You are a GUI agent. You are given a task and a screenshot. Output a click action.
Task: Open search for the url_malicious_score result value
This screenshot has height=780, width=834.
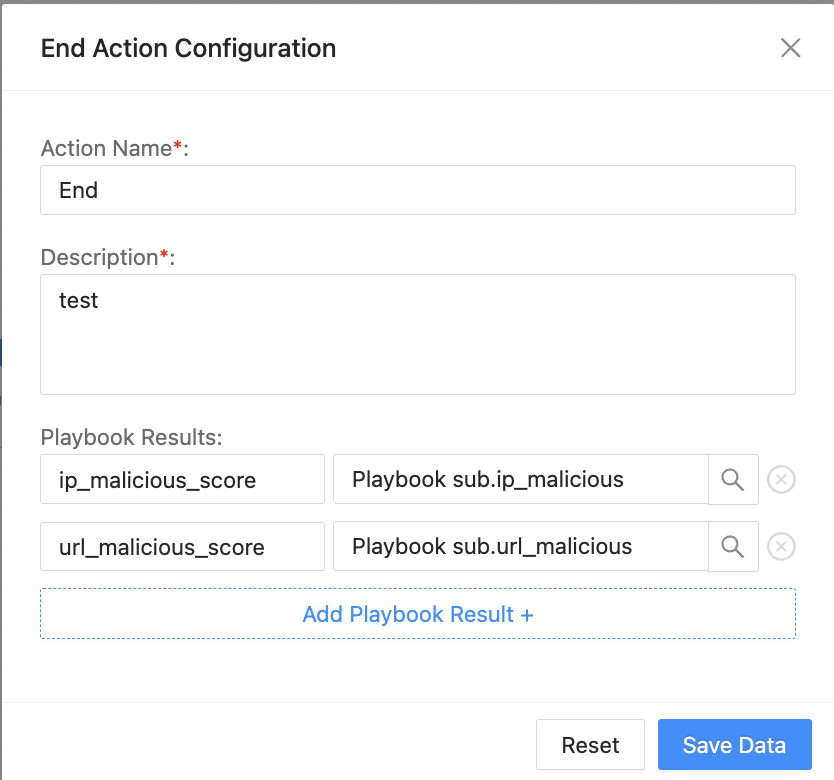733,546
